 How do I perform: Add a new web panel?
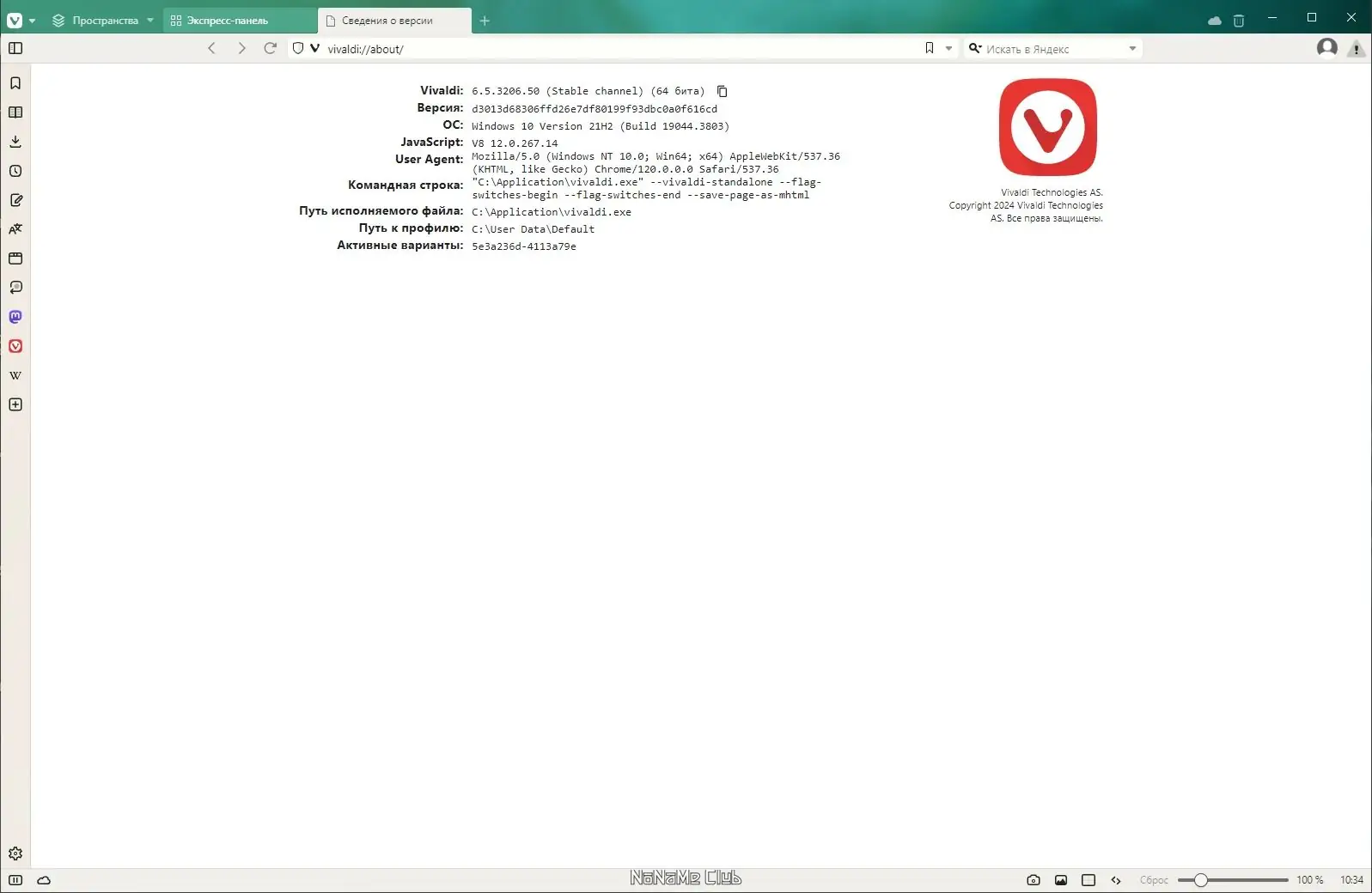15,404
